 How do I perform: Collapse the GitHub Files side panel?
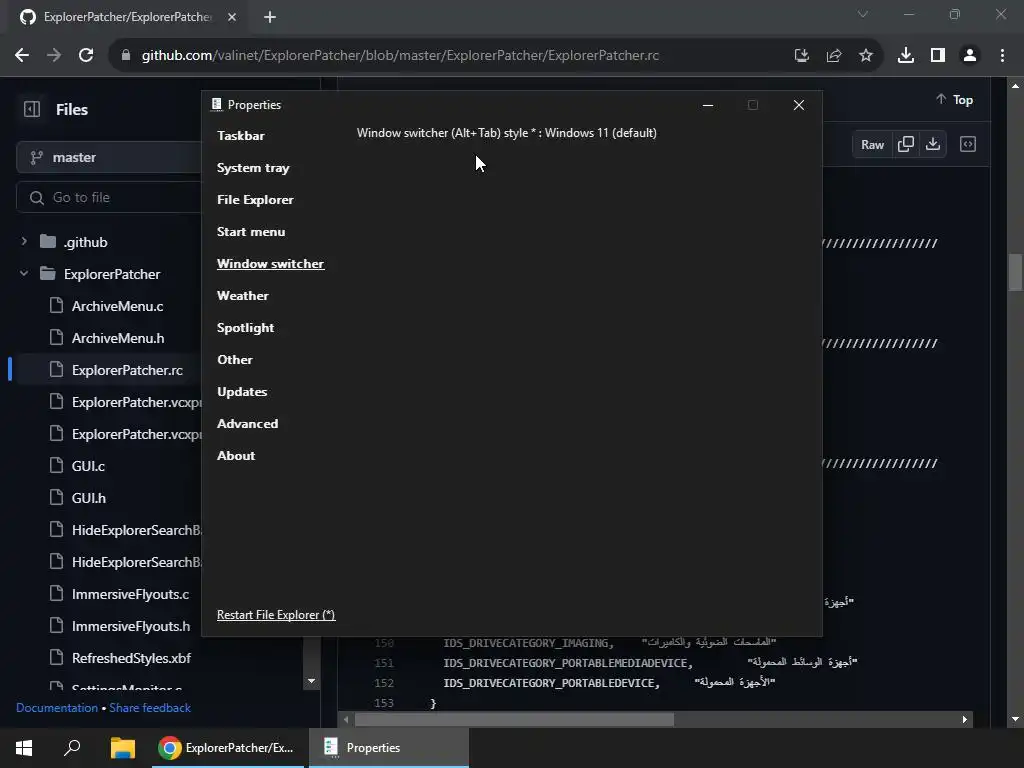[32, 109]
